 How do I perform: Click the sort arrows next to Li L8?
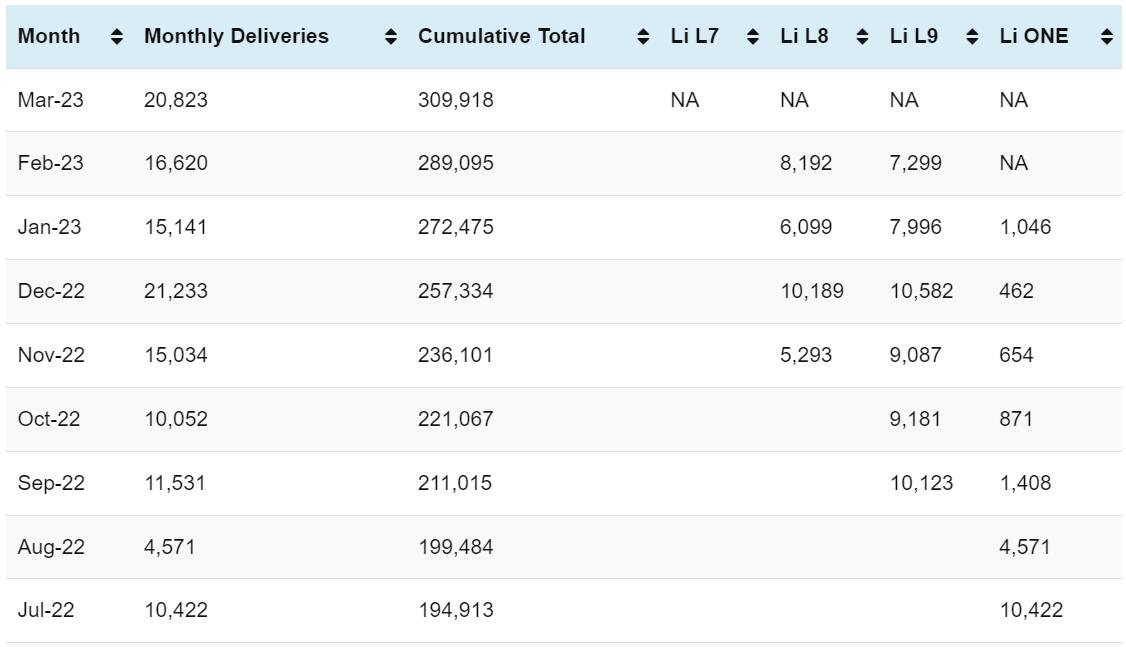pos(862,37)
